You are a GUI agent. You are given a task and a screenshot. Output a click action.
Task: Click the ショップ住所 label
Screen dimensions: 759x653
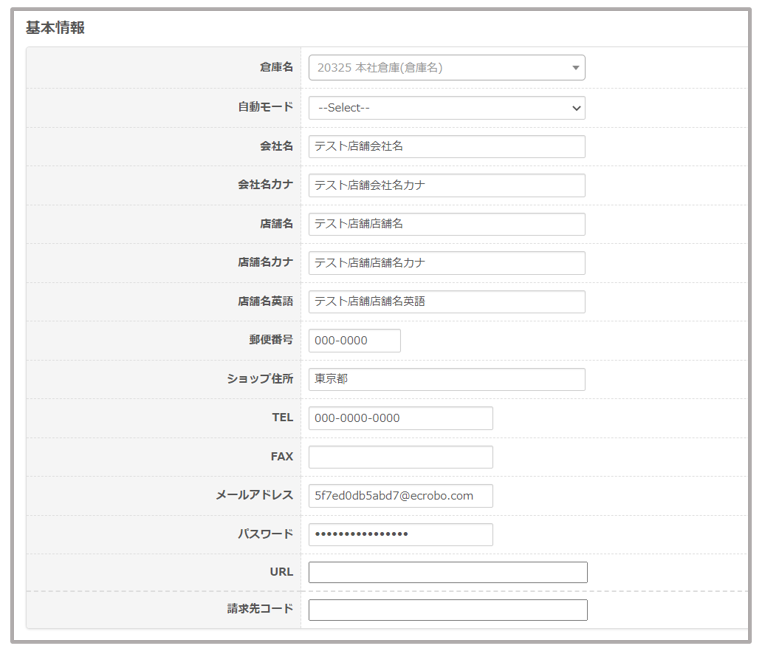pyautogui.click(x=260, y=379)
